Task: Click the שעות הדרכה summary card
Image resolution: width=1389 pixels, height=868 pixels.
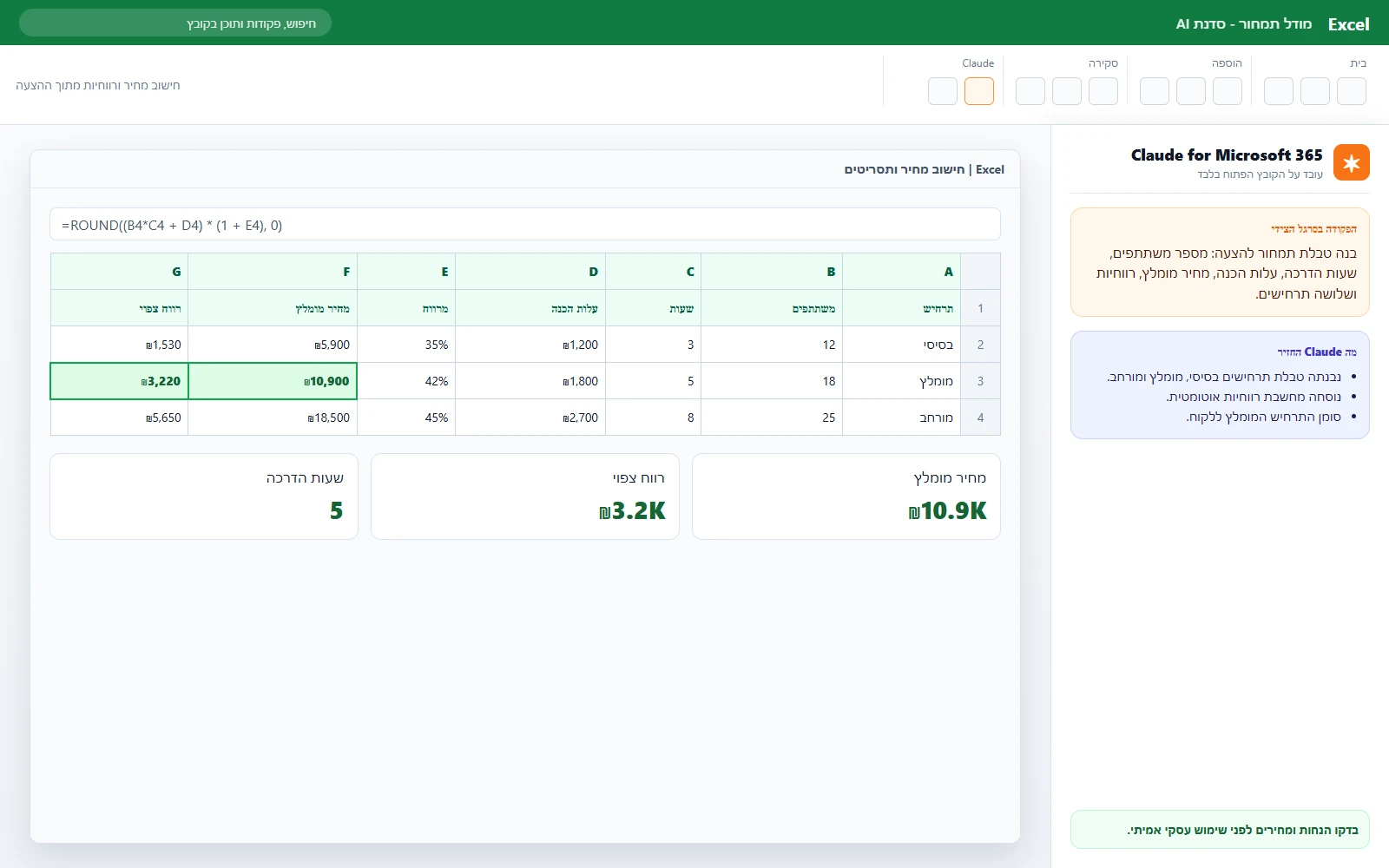Action: click(x=204, y=496)
